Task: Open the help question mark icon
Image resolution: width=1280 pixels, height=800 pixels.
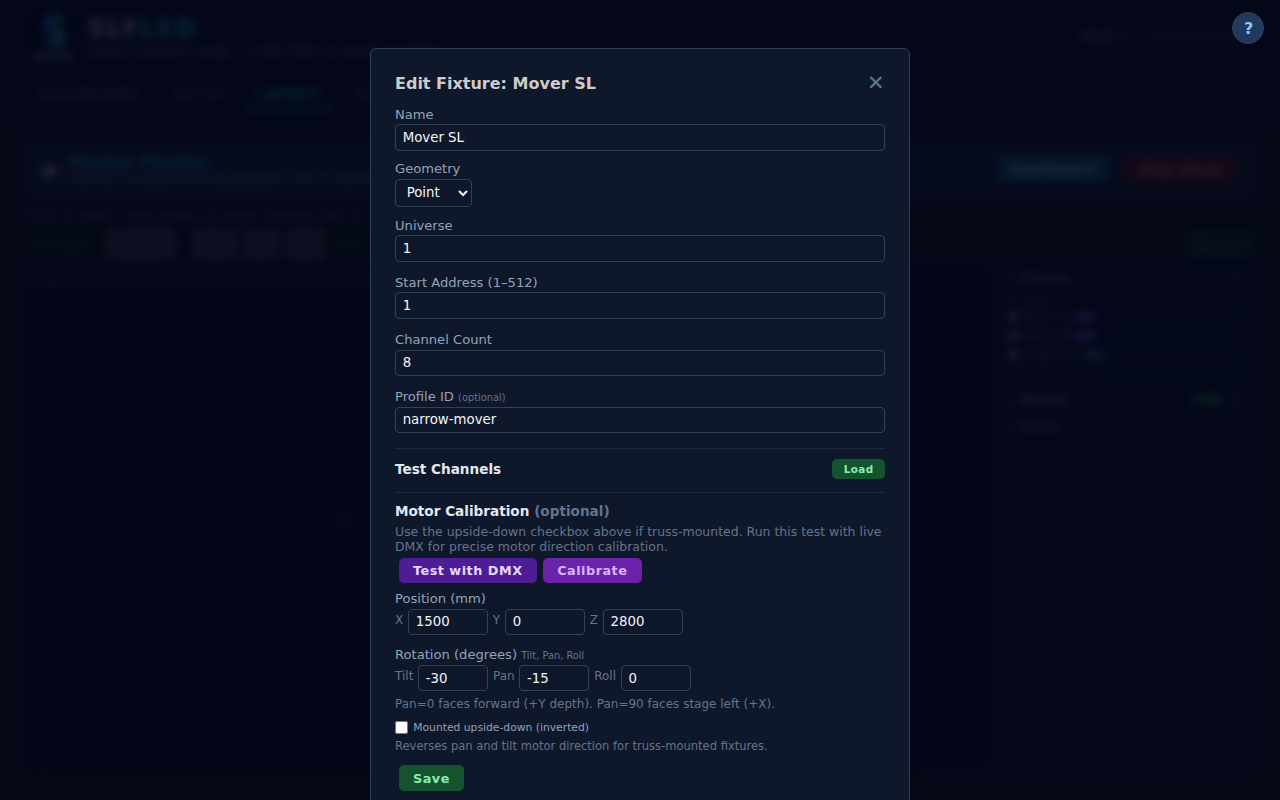Action: click(x=1247, y=28)
